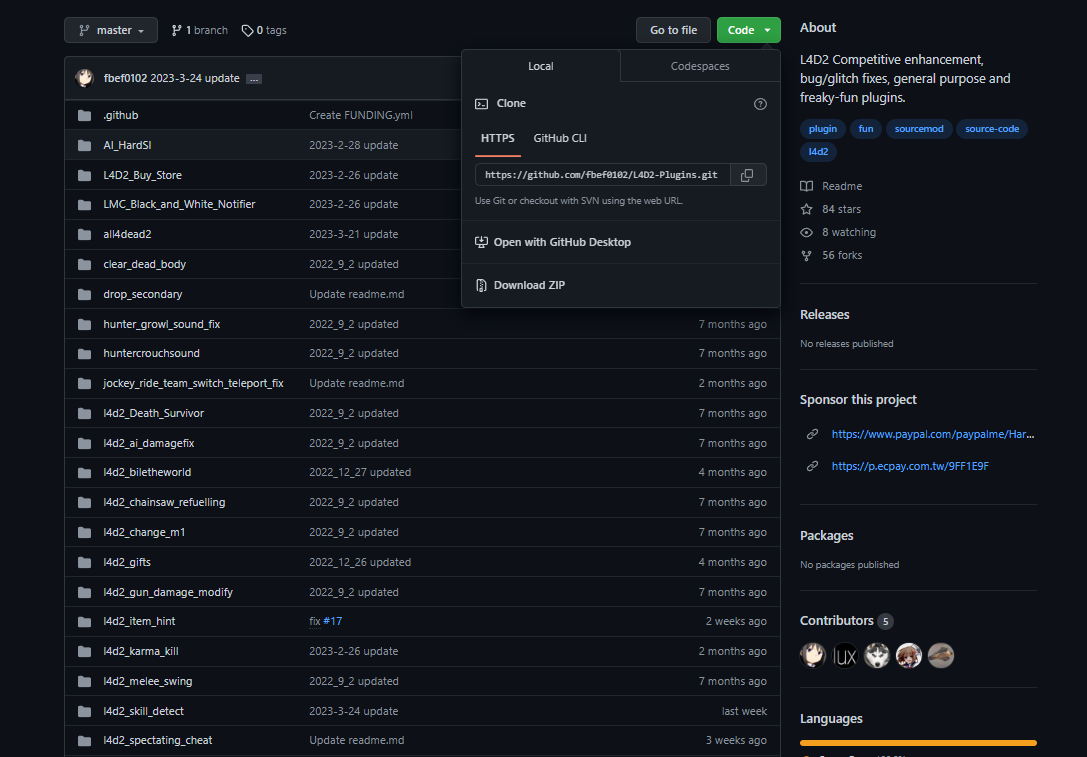Image resolution: width=1087 pixels, height=757 pixels.
Task: Select the GitHub CLI clone tab
Action: [x=560, y=138]
